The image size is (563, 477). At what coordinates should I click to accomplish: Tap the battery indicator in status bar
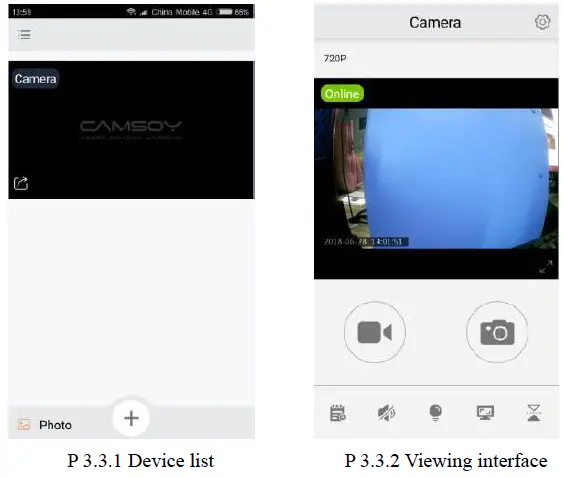coord(226,12)
